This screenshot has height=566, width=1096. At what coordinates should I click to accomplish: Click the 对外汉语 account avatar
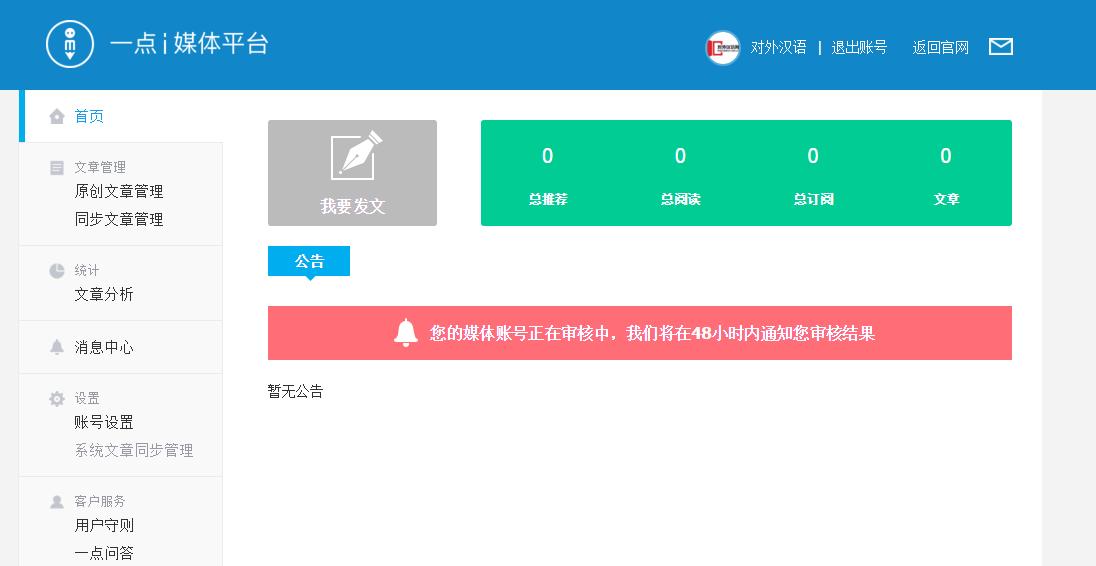click(722, 48)
